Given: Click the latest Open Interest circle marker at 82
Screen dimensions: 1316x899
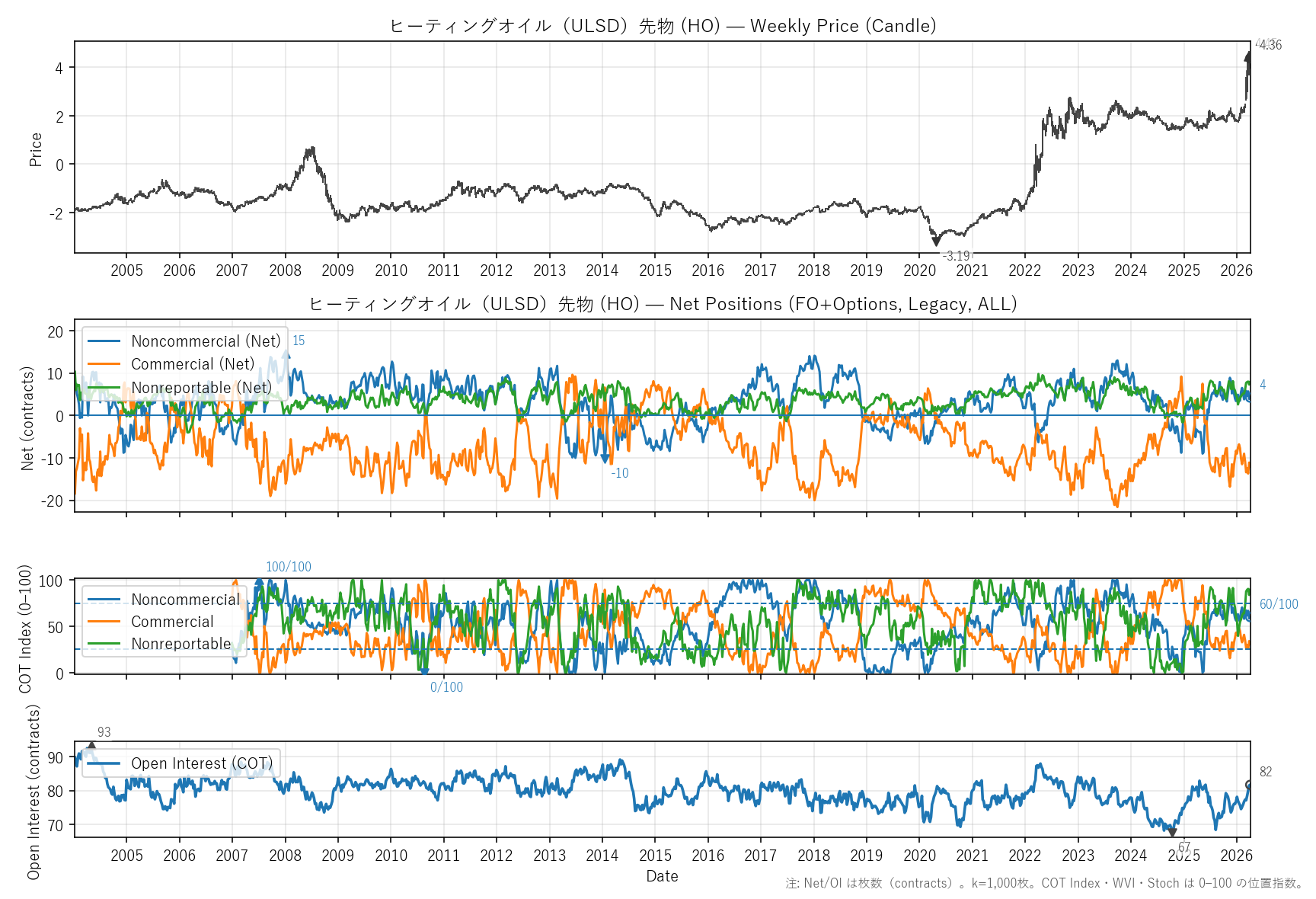Looking at the screenshot, I should [1249, 785].
